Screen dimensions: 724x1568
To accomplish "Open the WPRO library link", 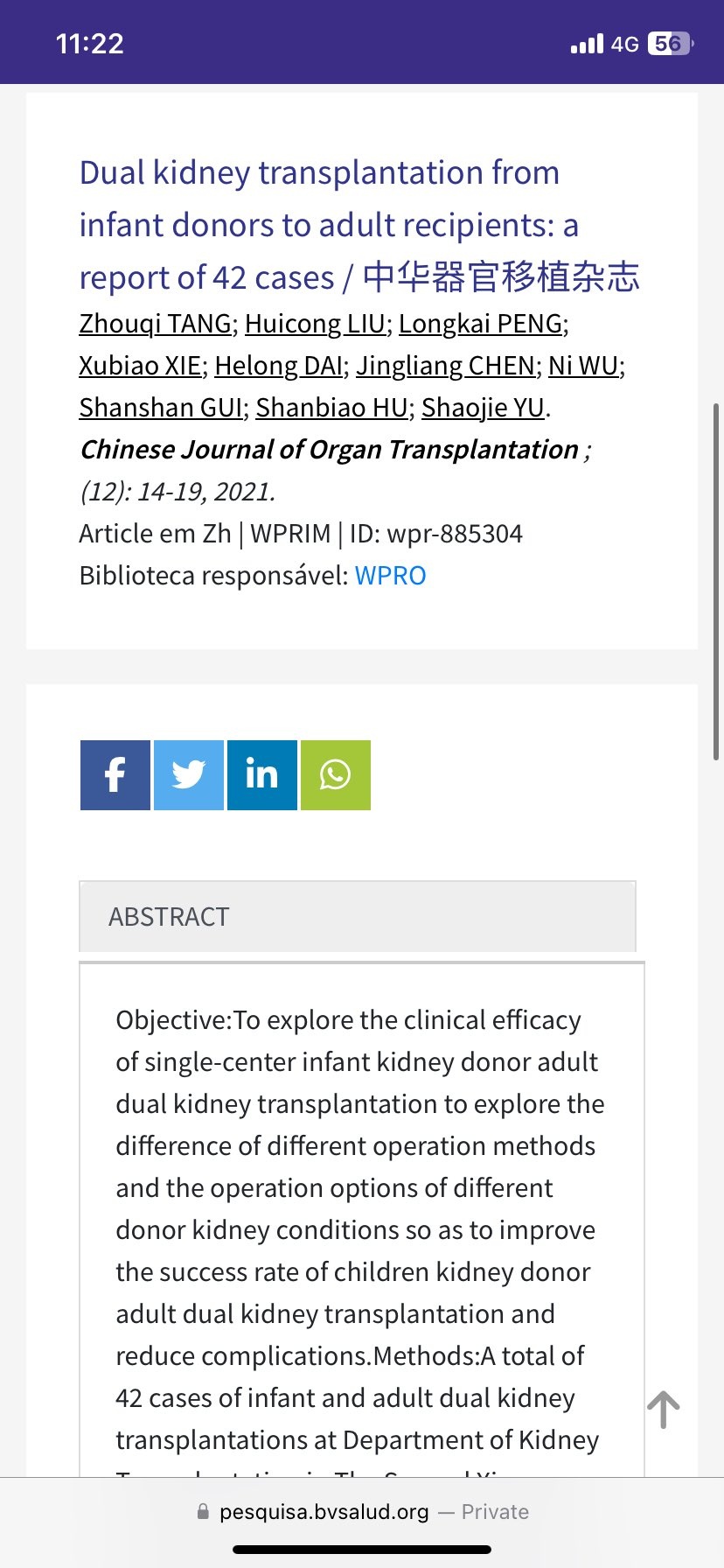I will tap(390, 576).
